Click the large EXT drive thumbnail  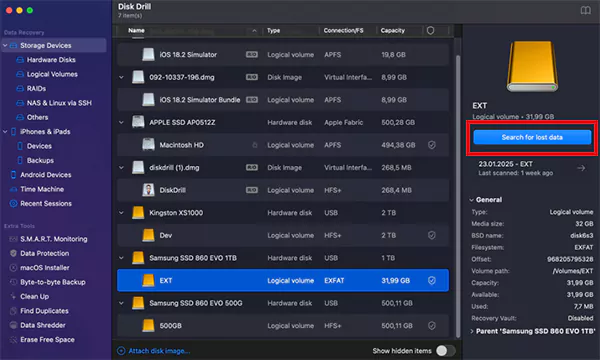click(x=532, y=66)
